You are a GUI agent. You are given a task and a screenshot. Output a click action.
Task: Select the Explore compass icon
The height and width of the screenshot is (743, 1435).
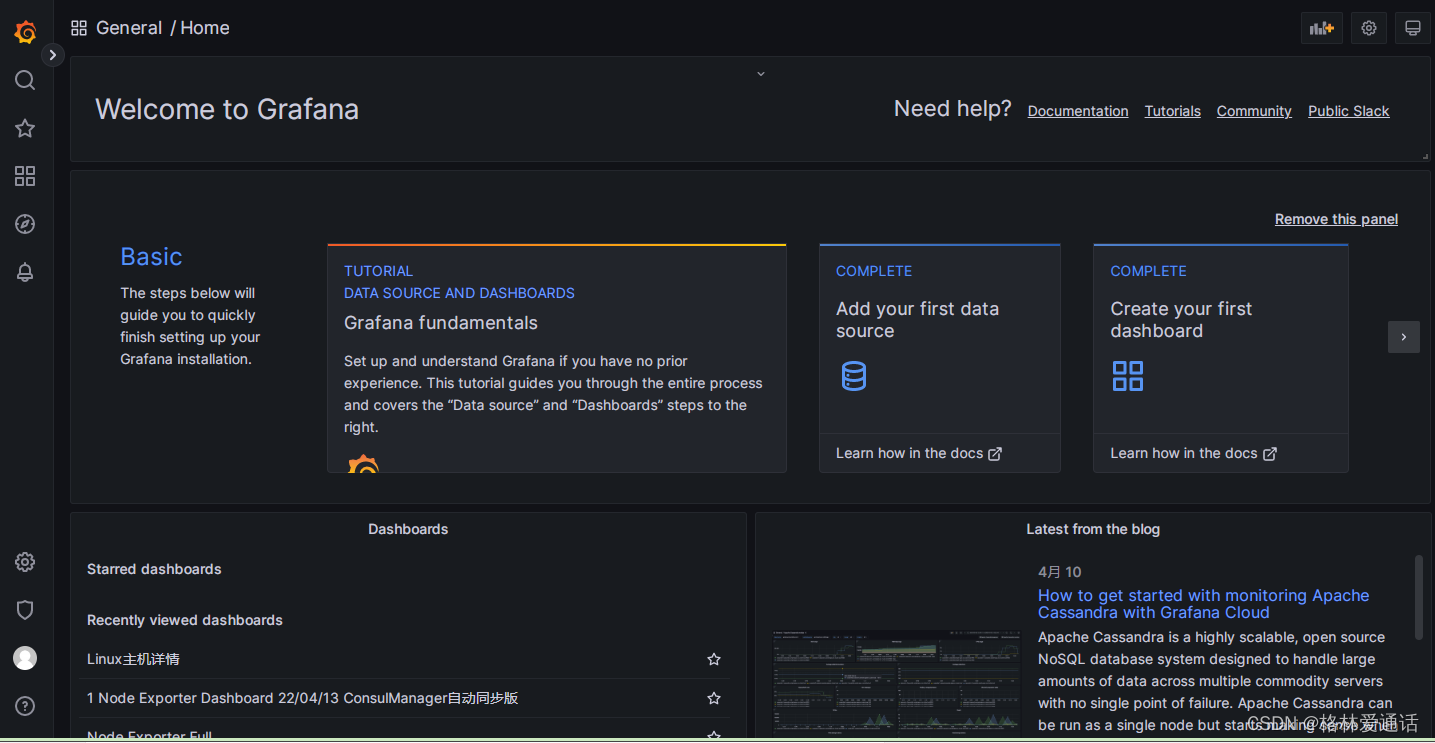pyautogui.click(x=25, y=224)
